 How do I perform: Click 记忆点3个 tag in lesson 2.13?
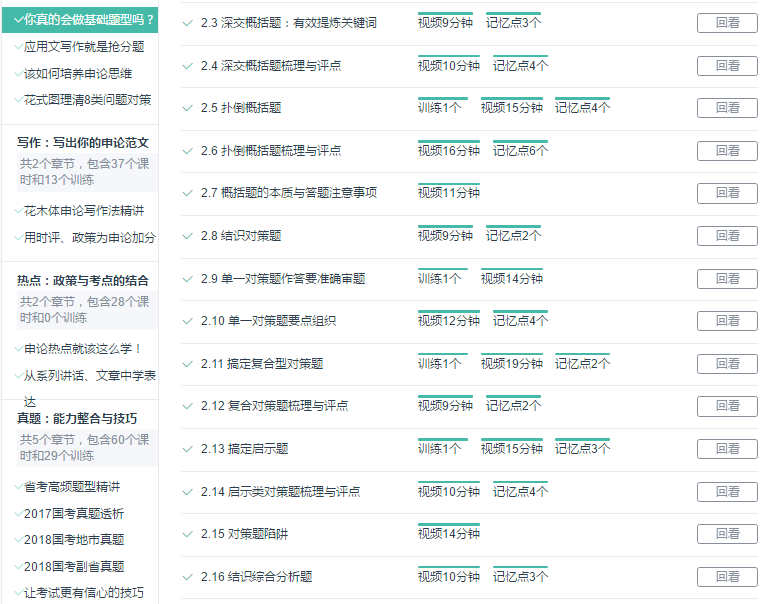pos(582,448)
